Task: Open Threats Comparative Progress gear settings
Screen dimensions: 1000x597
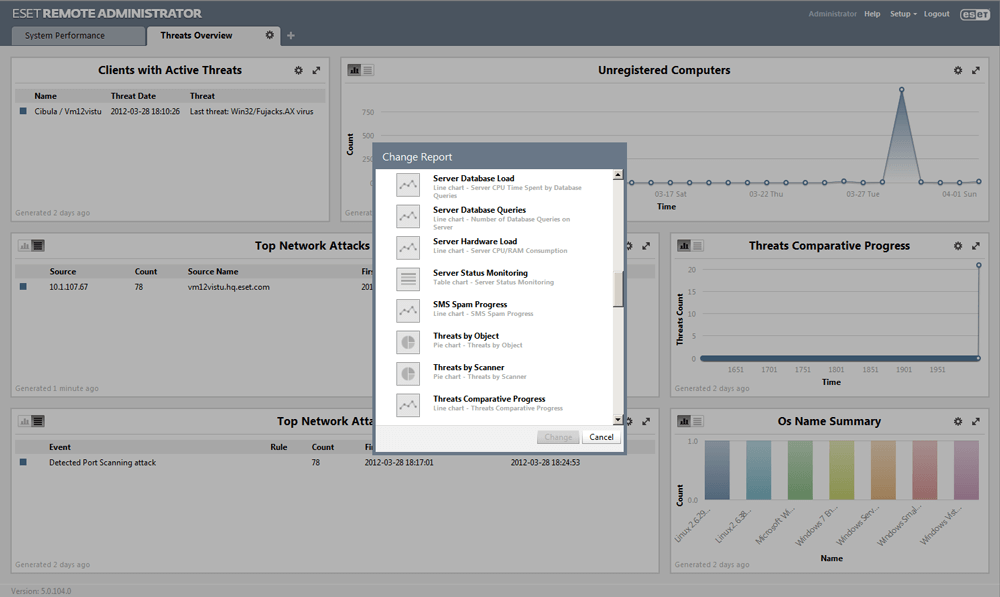Action: click(958, 246)
